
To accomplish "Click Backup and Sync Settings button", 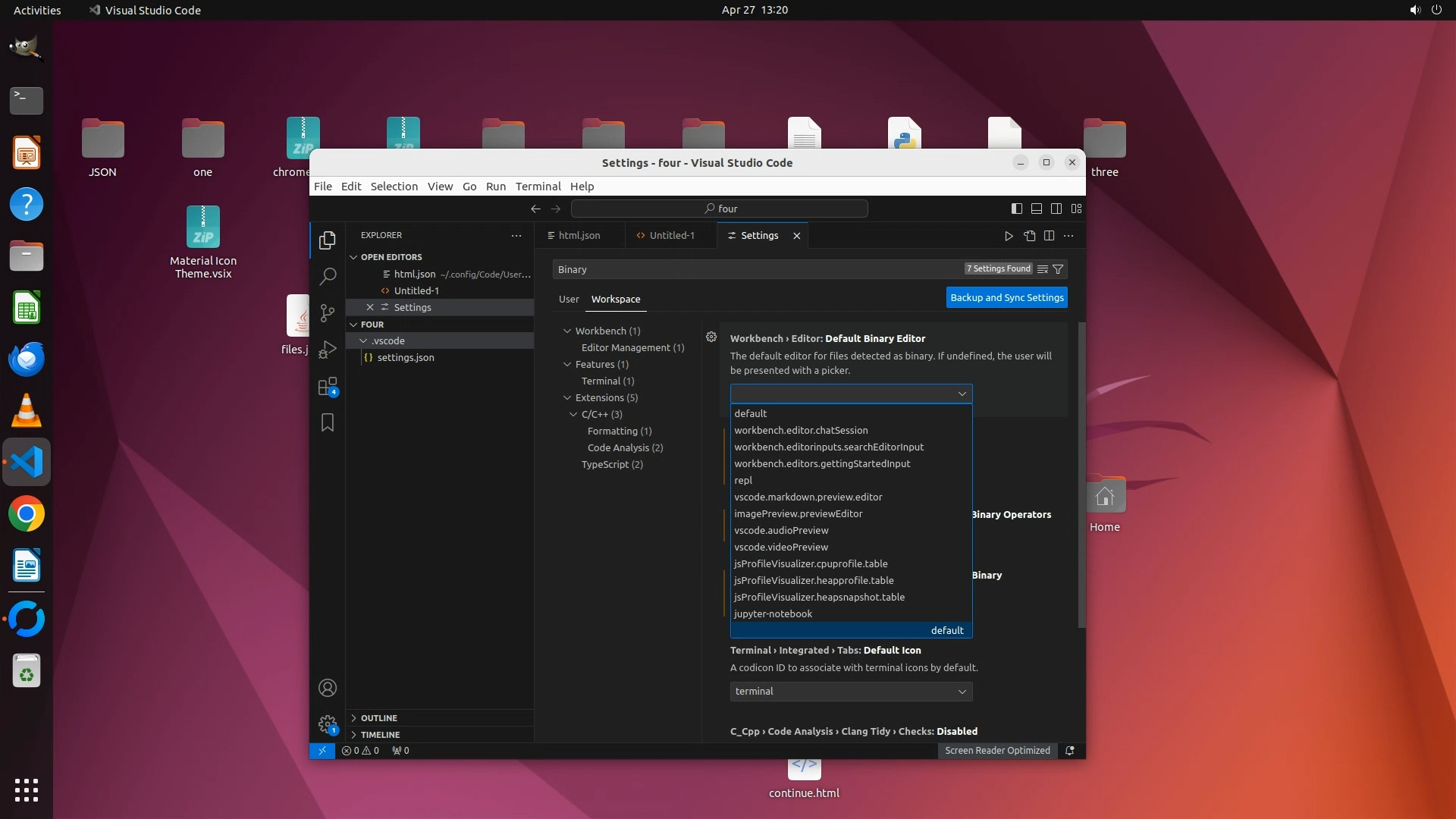I will pyautogui.click(x=1006, y=297).
